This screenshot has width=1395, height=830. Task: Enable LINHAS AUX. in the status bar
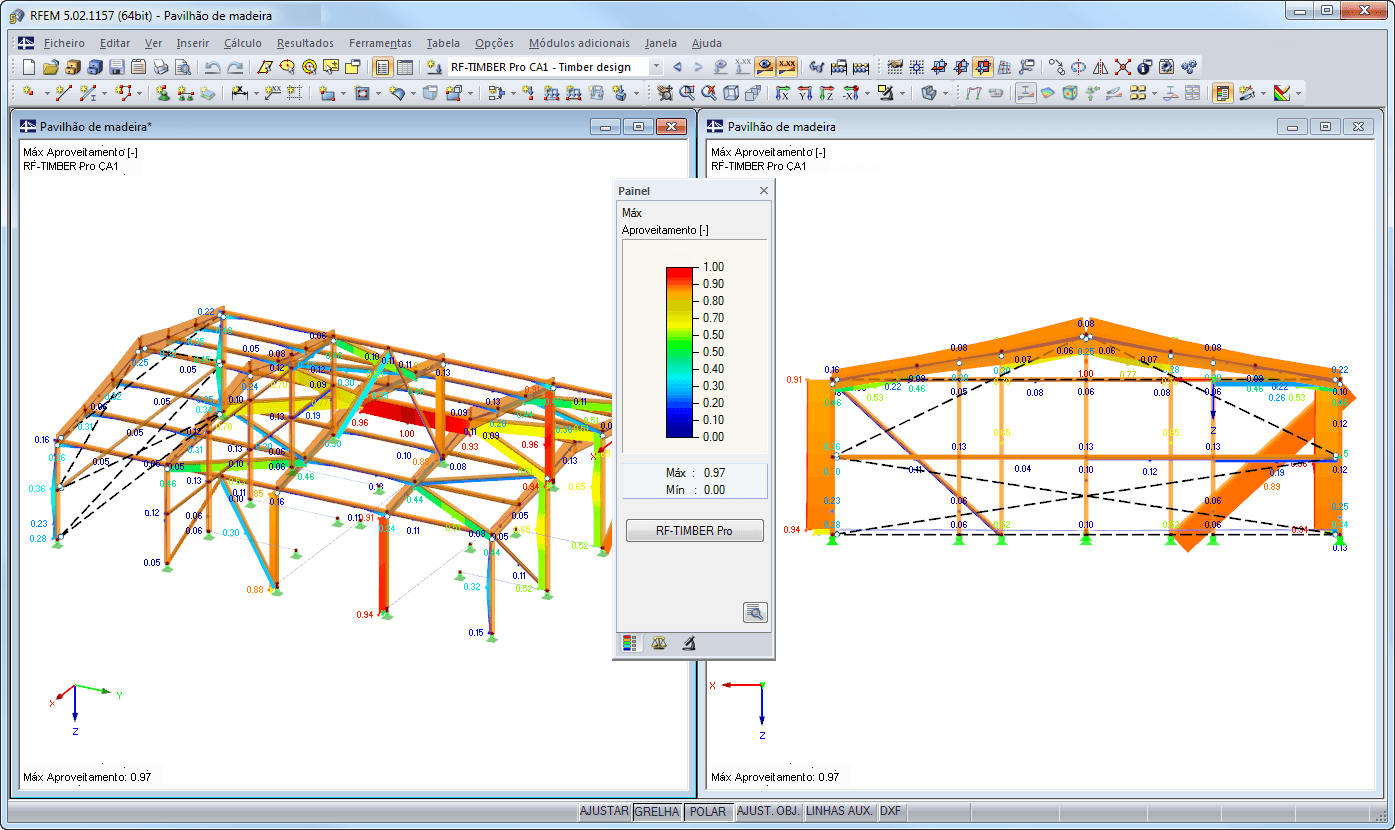coord(838,811)
